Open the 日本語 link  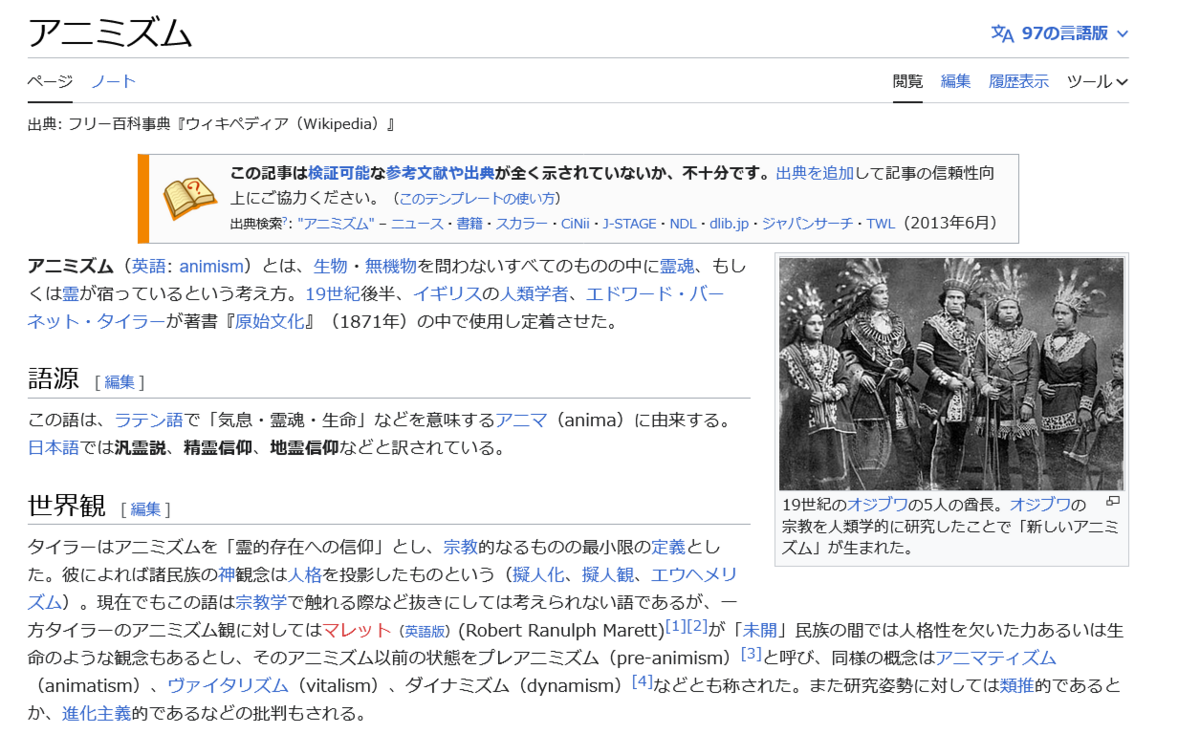click(x=53, y=448)
